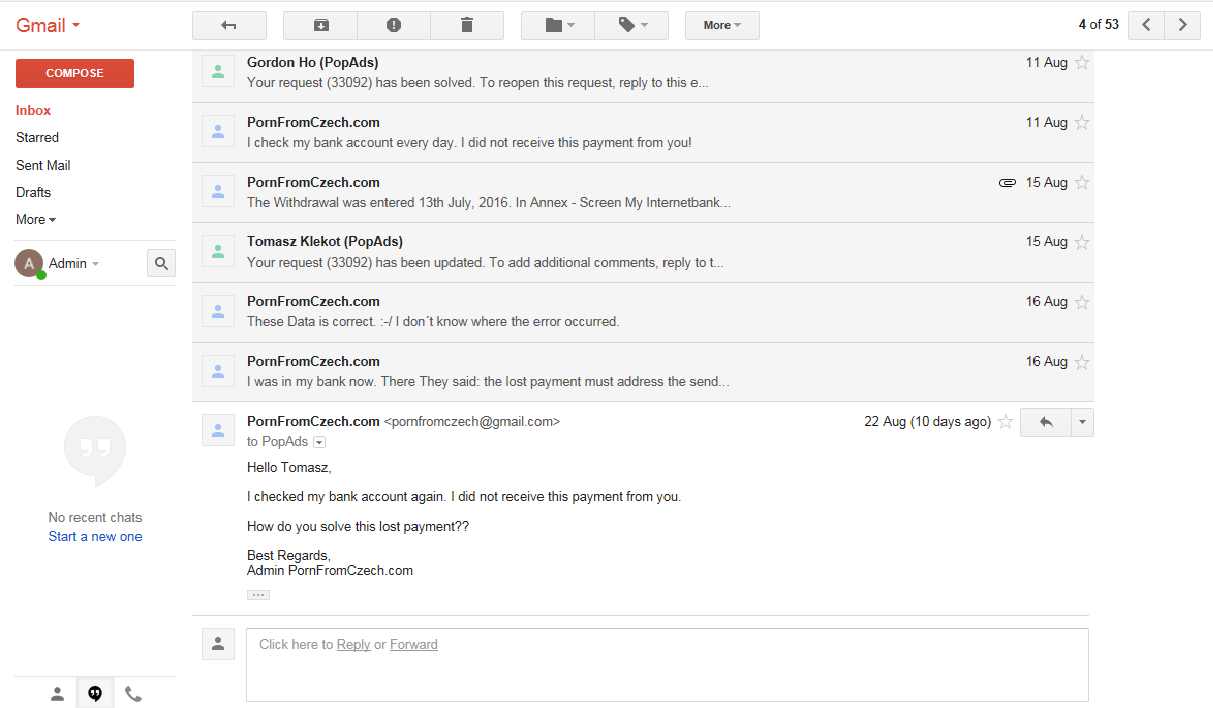Image resolution: width=1213 pixels, height=708 pixels.
Task: Click the search people magnifier icon
Action: [161, 264]
